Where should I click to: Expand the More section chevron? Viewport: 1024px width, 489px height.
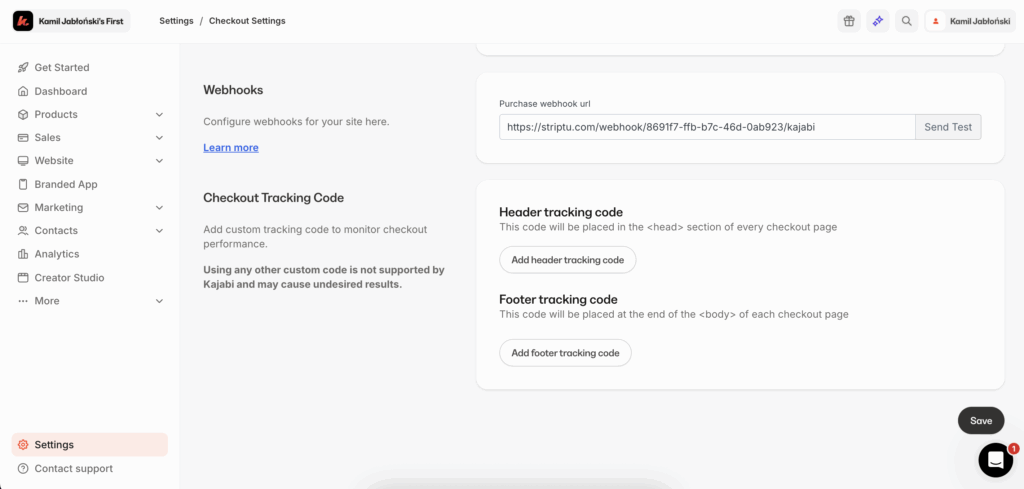point(160,301)
